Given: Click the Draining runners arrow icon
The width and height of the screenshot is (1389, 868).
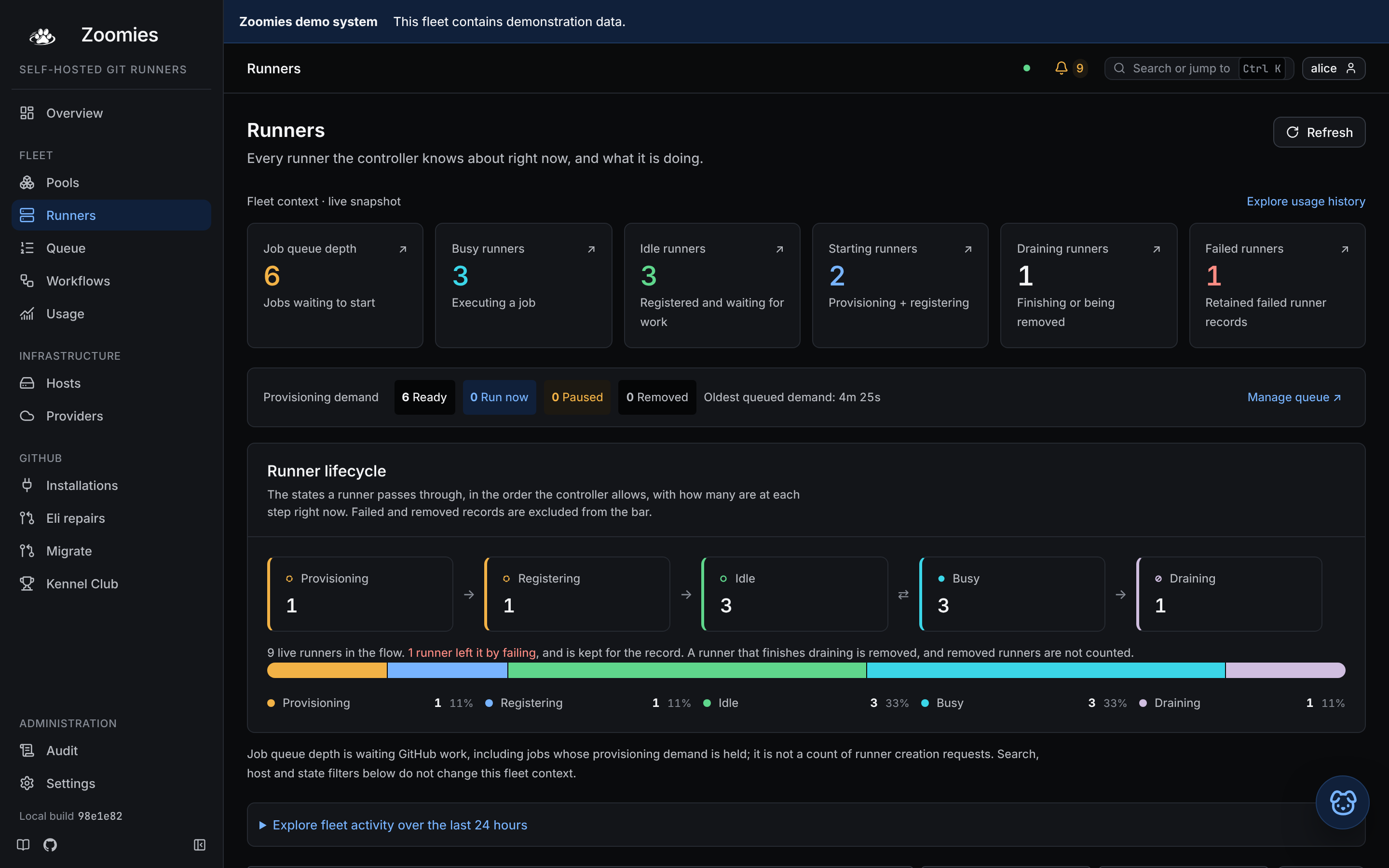Looking at the screenshot, I should (x=1157, y=249).
